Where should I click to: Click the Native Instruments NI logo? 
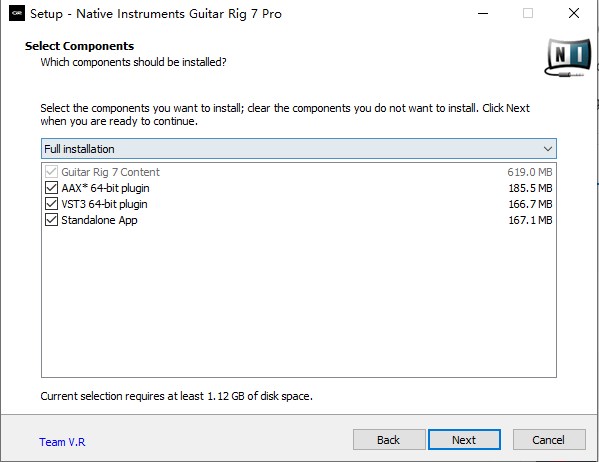568,58
